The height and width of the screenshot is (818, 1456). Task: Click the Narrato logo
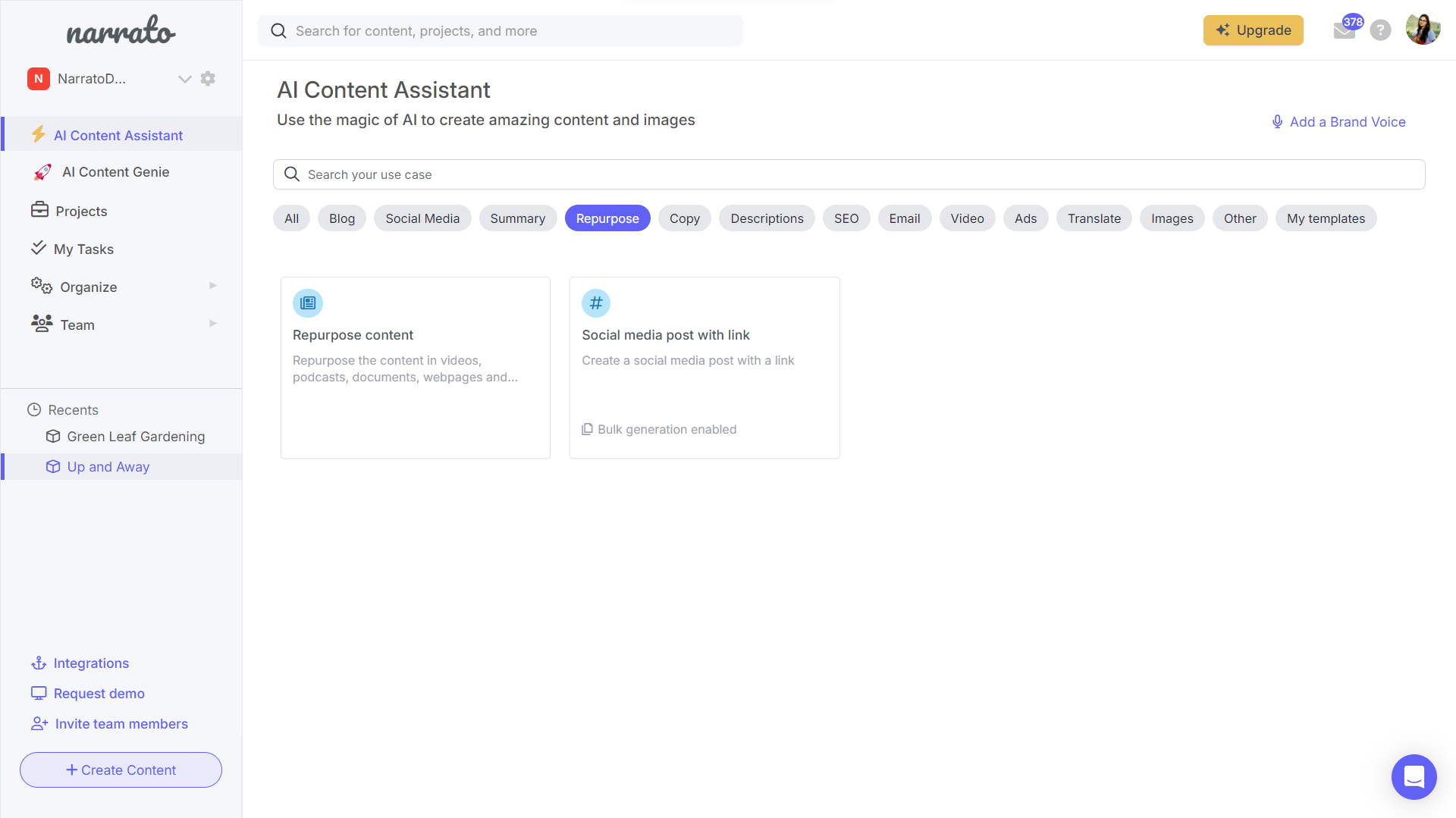[121, 30]
